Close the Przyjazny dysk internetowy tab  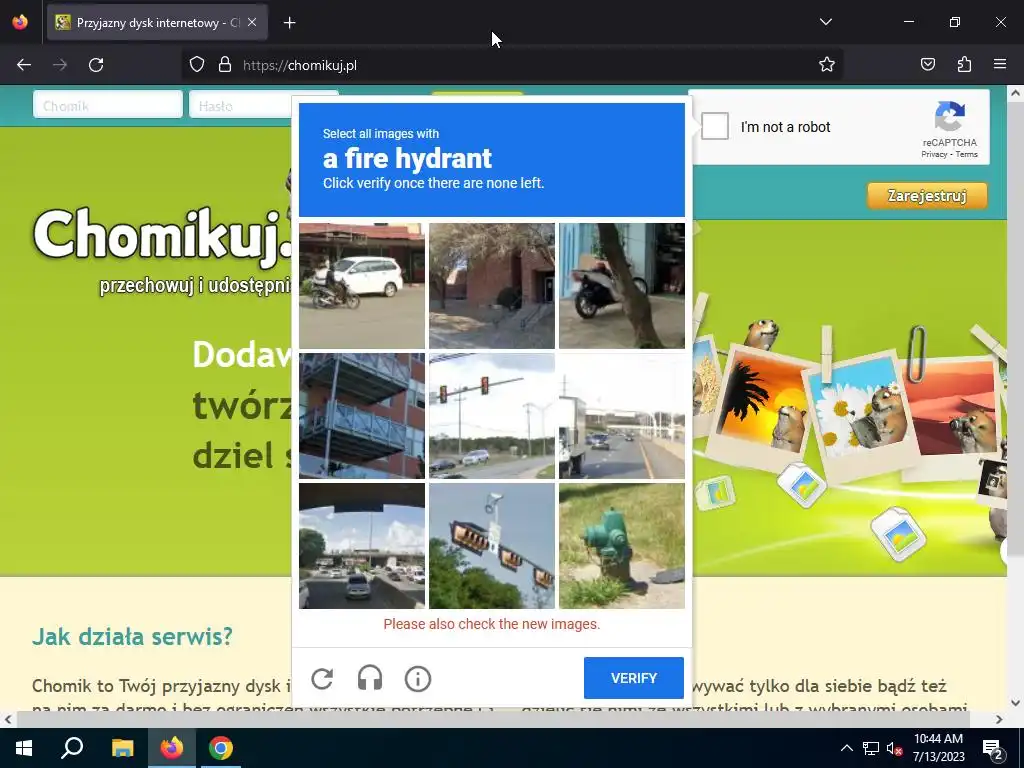[252, 22]
